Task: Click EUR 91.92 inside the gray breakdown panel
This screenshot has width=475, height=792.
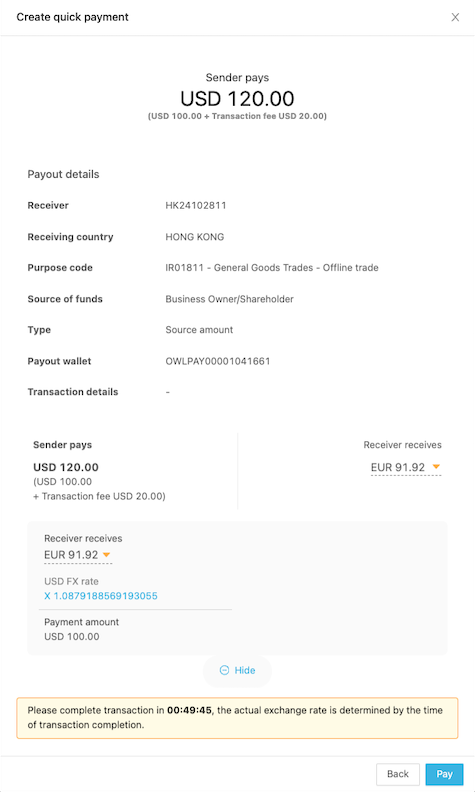Action: (x=71, y=555)
